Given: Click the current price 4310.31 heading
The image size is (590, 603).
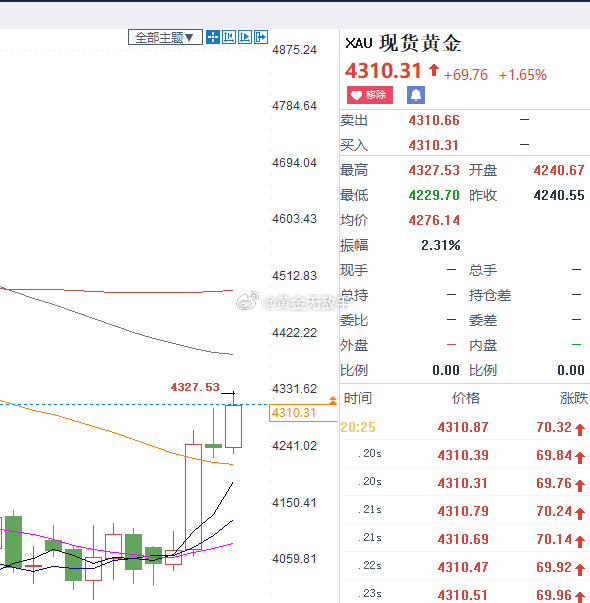Looking at the screenshot, I should click(383, 71).
